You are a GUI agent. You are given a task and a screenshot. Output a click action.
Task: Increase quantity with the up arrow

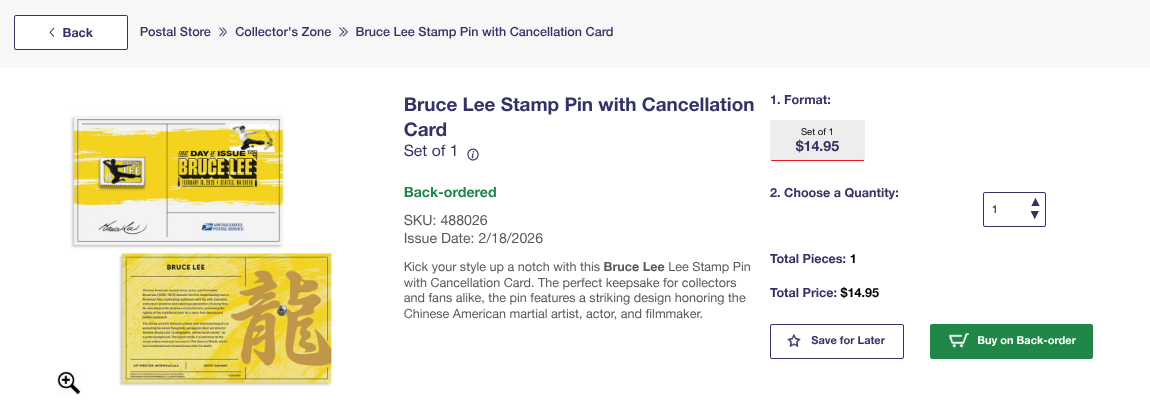(1035, 201)
